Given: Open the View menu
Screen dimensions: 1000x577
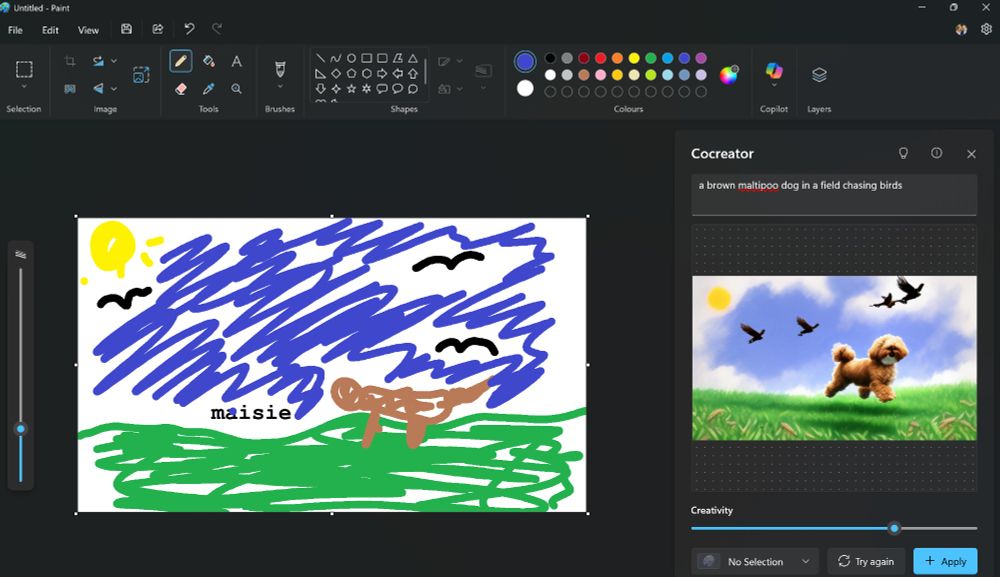Looking at the screenshot, I should point(88,30).
